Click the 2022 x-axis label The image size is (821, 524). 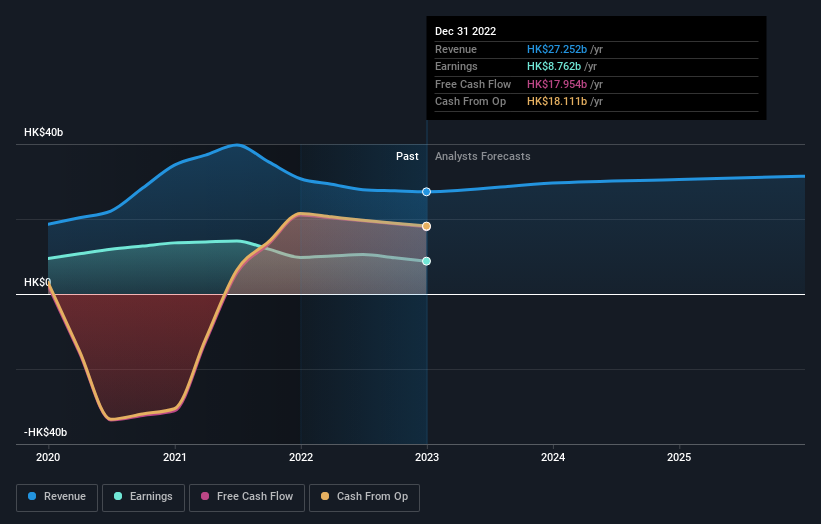[301, 458]
